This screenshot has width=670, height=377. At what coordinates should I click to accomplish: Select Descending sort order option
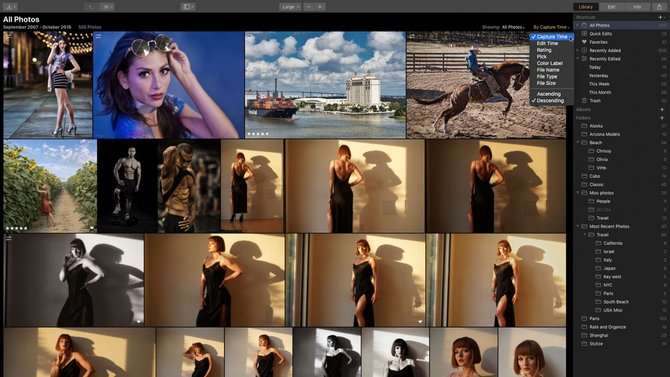(550, 101)
